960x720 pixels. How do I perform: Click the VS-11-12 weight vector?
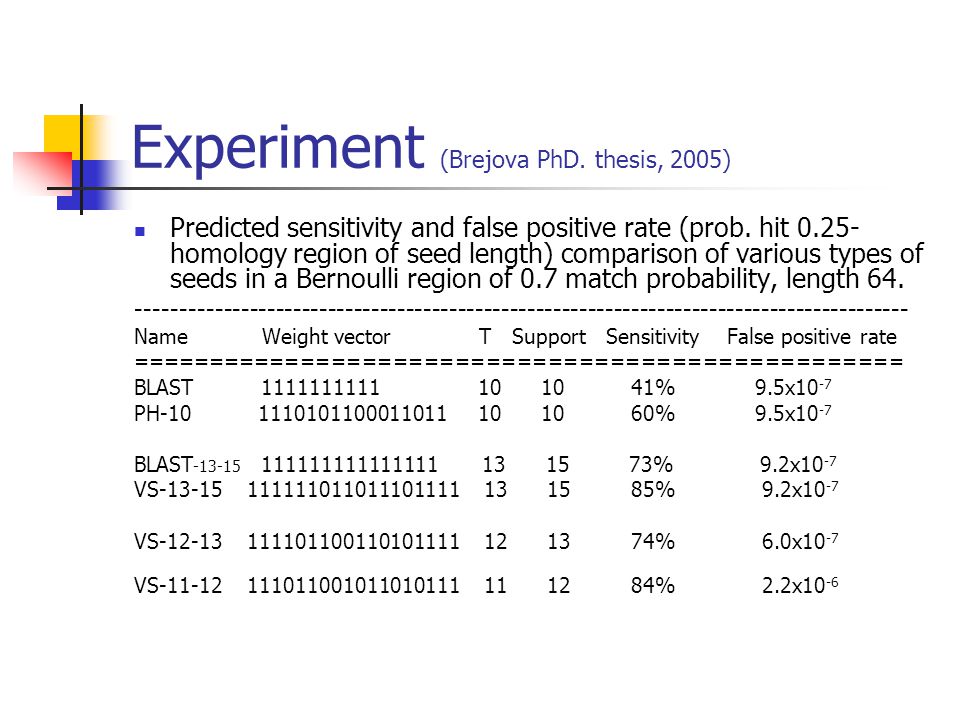point(353,586)
